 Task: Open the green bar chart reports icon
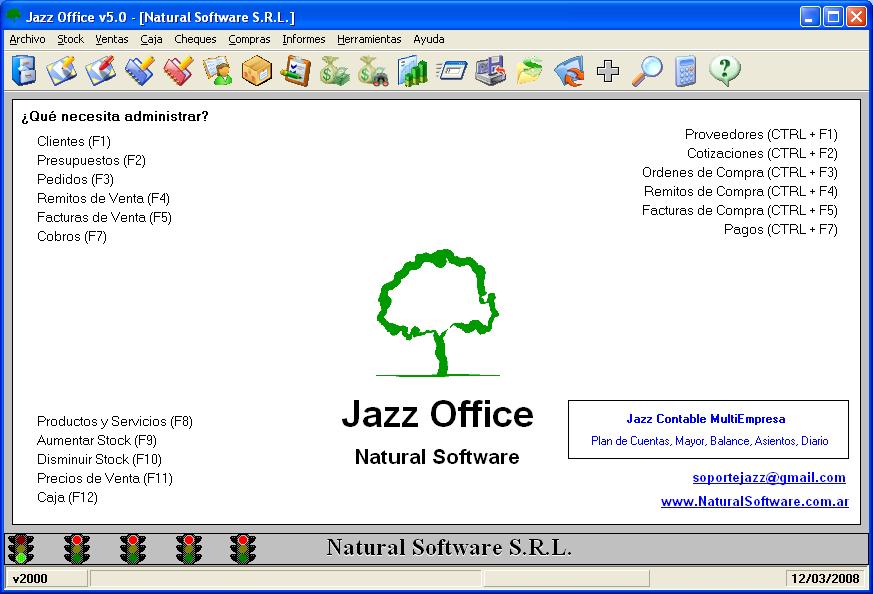pos(413,71)
